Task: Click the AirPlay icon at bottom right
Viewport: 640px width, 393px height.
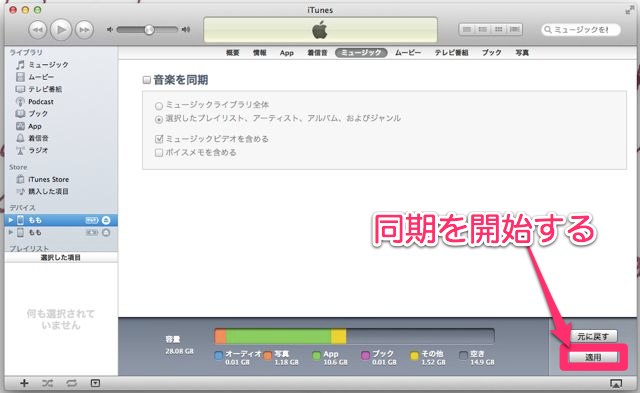Action: (x=616, y=383)
